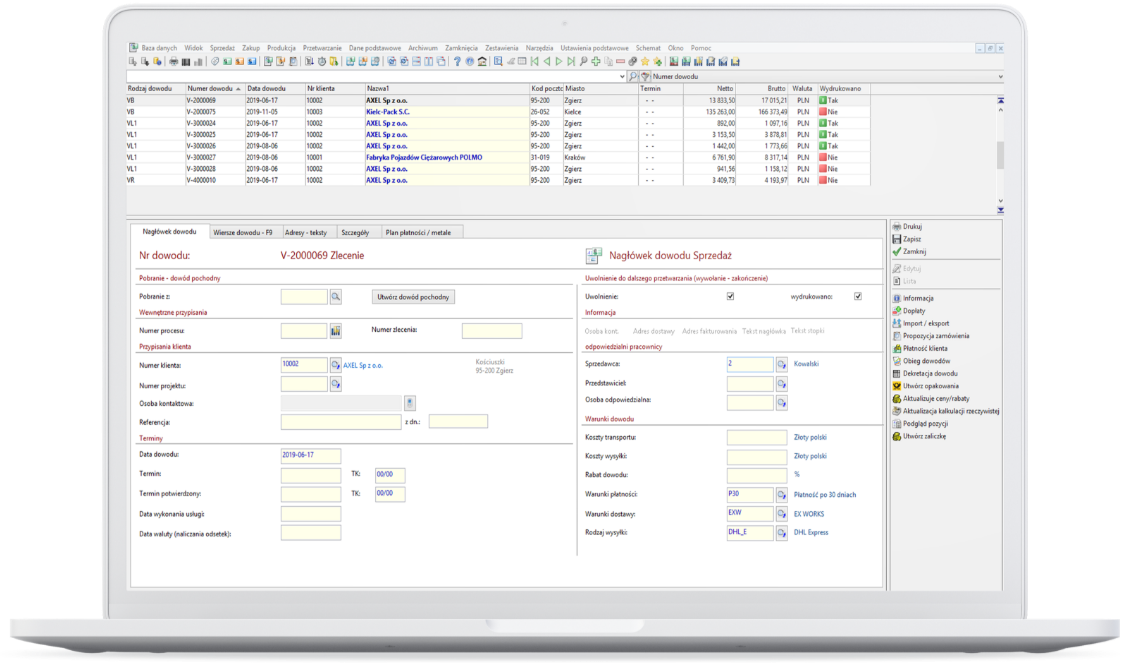The image size is (1129, 663).
Task: Switch to the Adresy - teksty tab
Action: [x=306, y=233]
